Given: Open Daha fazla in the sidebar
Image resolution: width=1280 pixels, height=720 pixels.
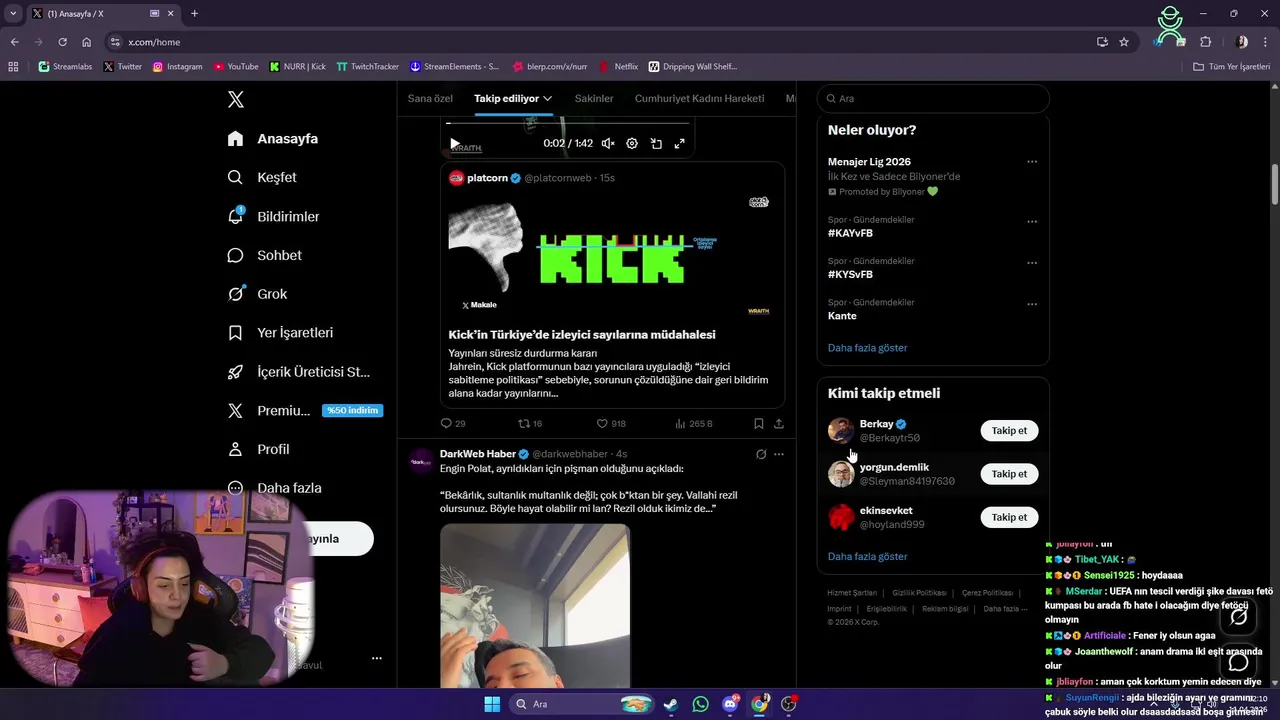Looking at the screenshot, I should (x=274, y=488).
